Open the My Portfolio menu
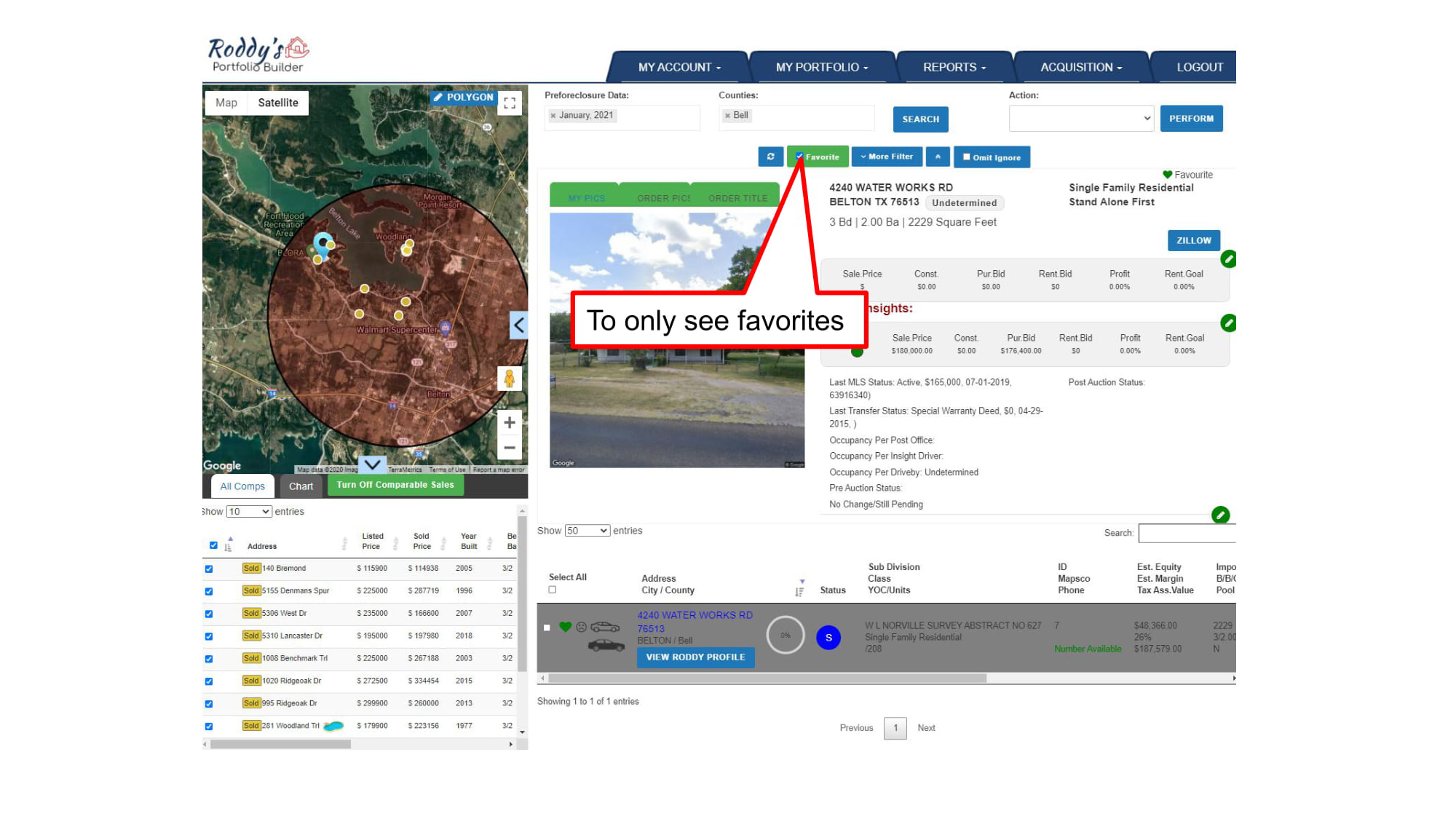 tap(822, 67)
